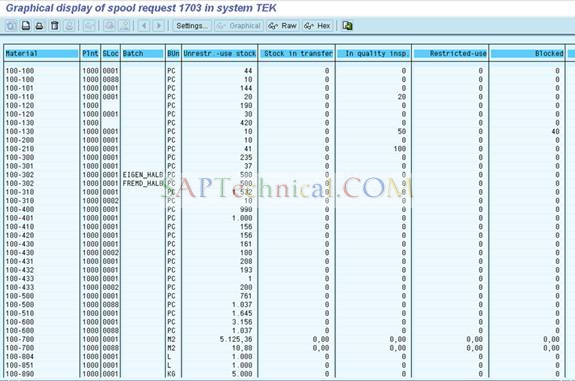Click unrestricted stock value 161
Viewport: 575px width, 381px height.
tap(246, 244)
